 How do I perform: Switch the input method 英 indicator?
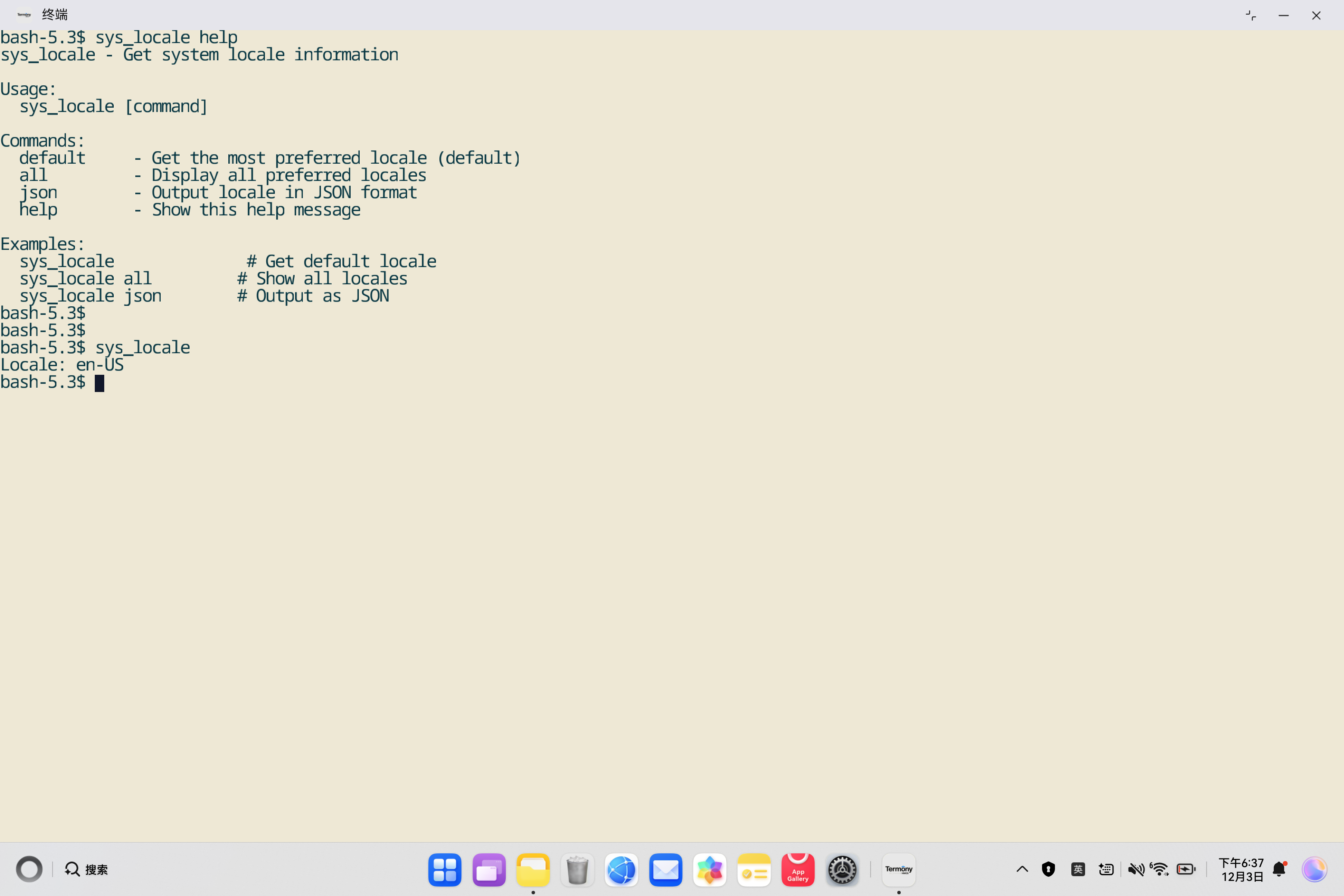pos(1078,870)
